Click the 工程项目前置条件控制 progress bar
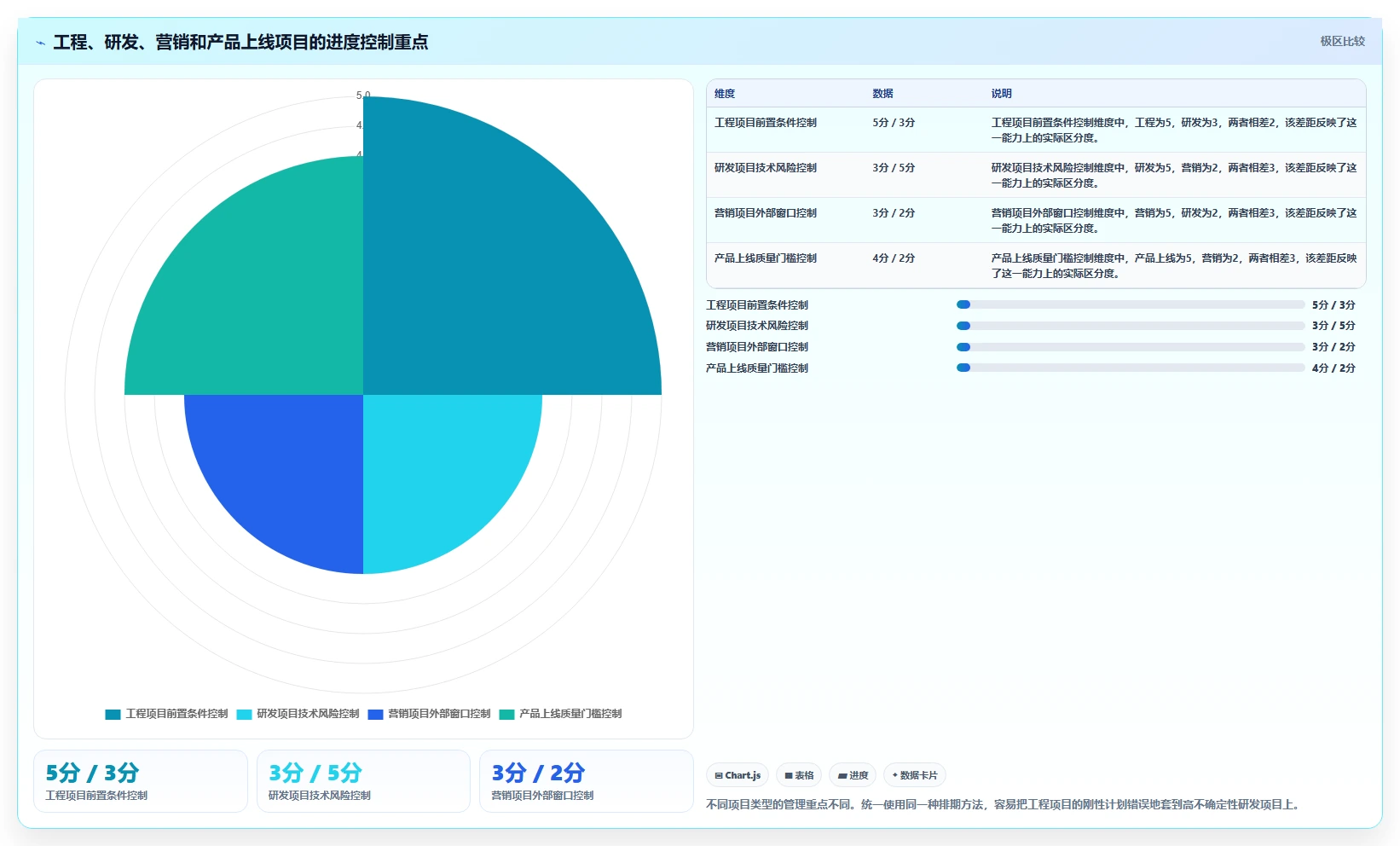1400x846 pixels. coord(1131,304)
